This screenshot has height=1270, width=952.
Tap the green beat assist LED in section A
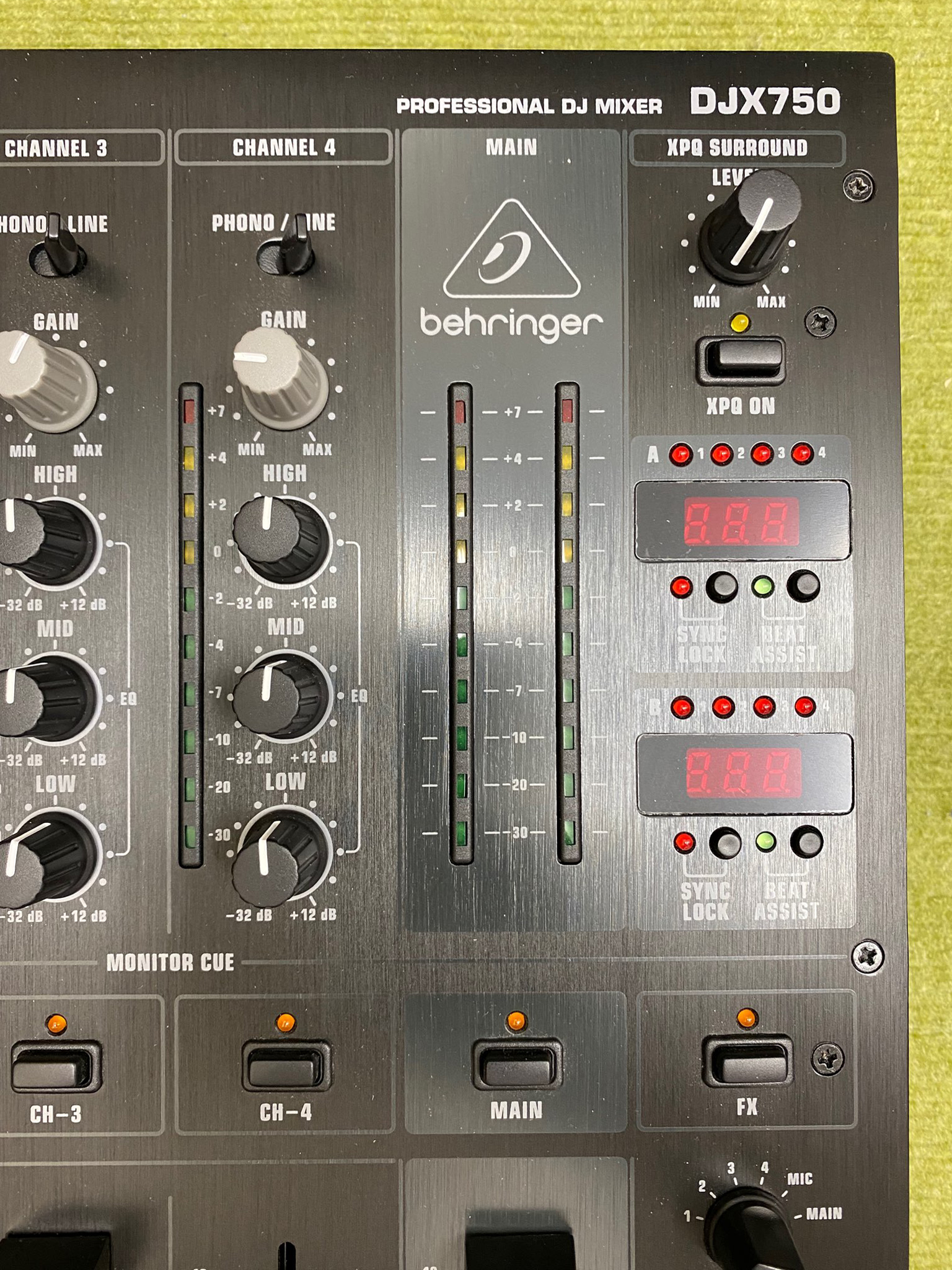[x=763, y=586]
